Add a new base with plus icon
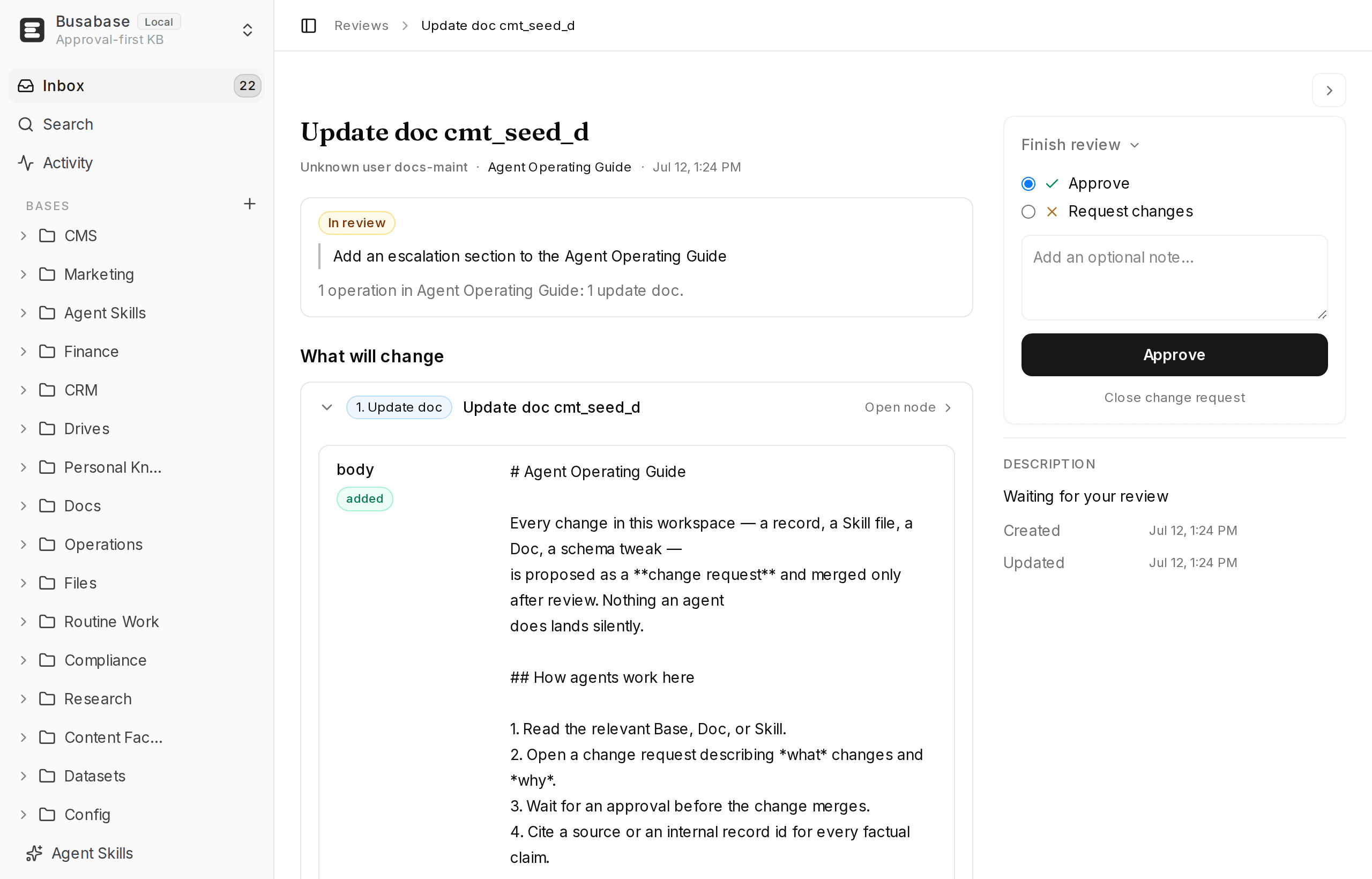 [x=249, y=204]
